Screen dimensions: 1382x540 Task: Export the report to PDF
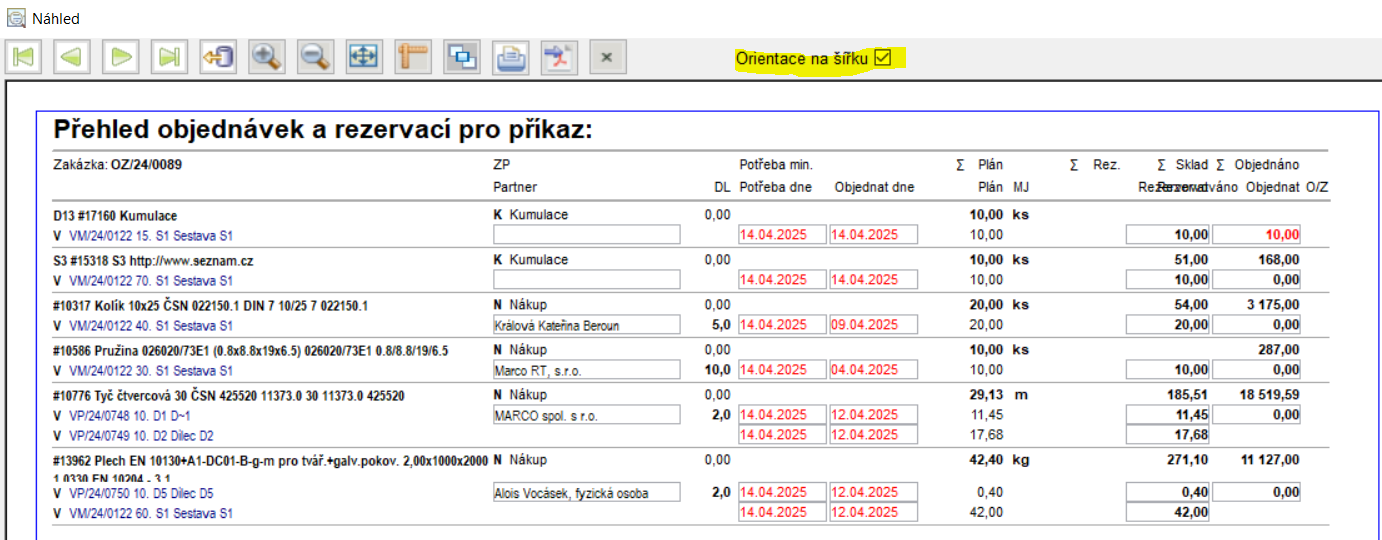[560, 57]
